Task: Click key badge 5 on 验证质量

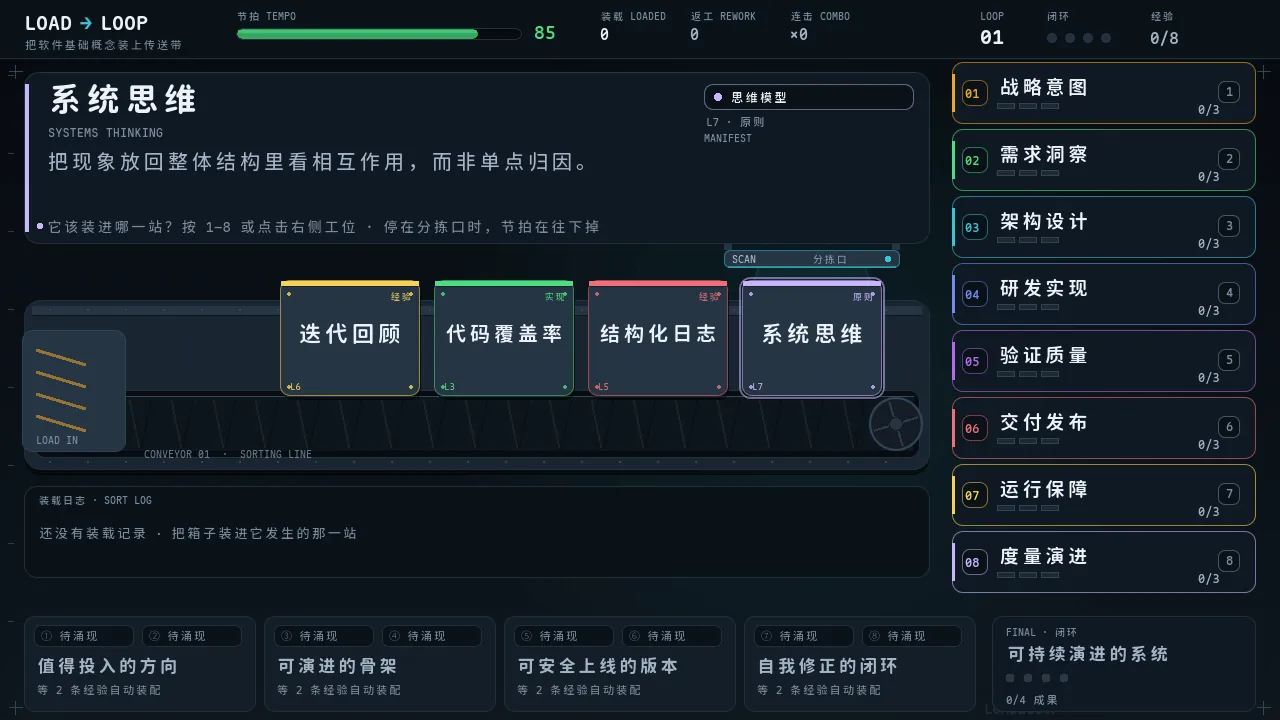Action: coord(1229,360)
